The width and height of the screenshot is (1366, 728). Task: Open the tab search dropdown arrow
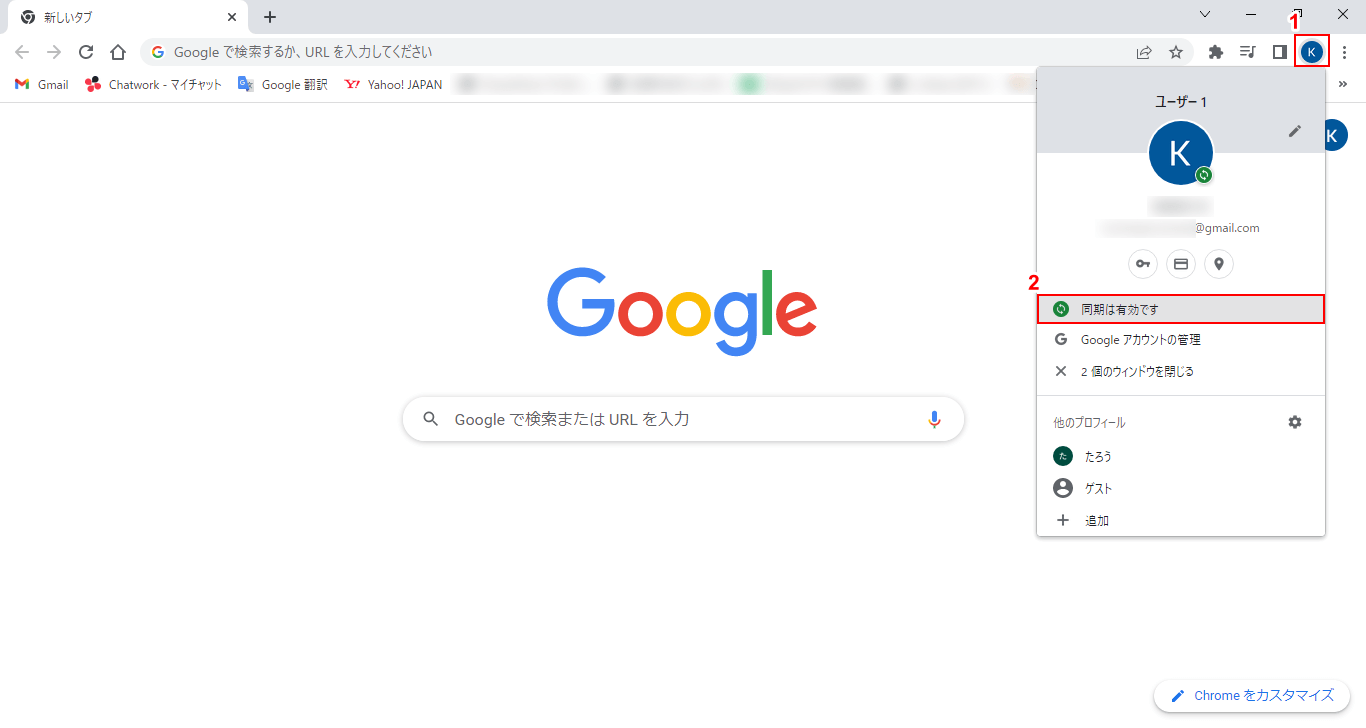pos(1205,14)
